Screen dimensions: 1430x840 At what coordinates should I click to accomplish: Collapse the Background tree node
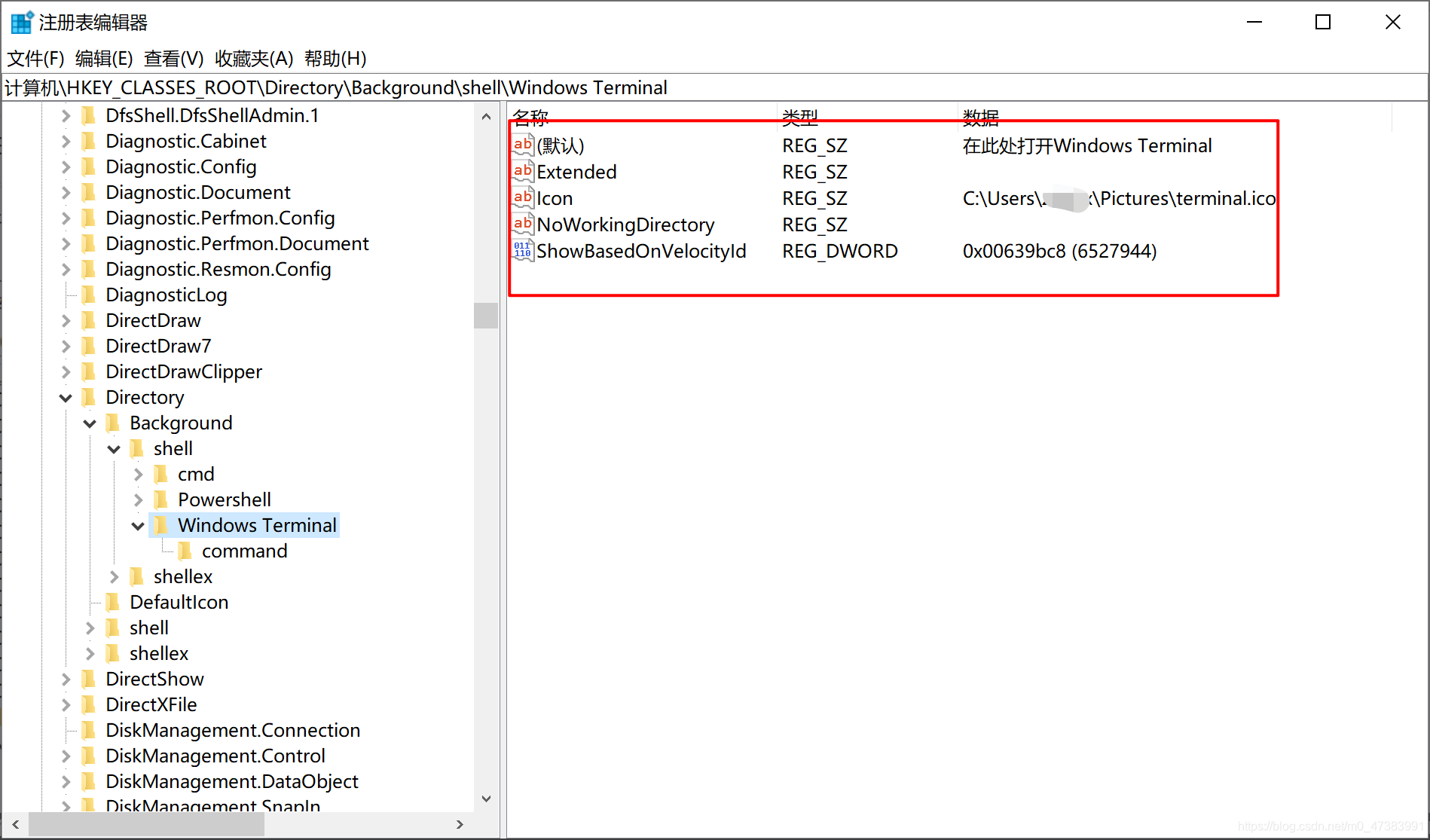90,423
